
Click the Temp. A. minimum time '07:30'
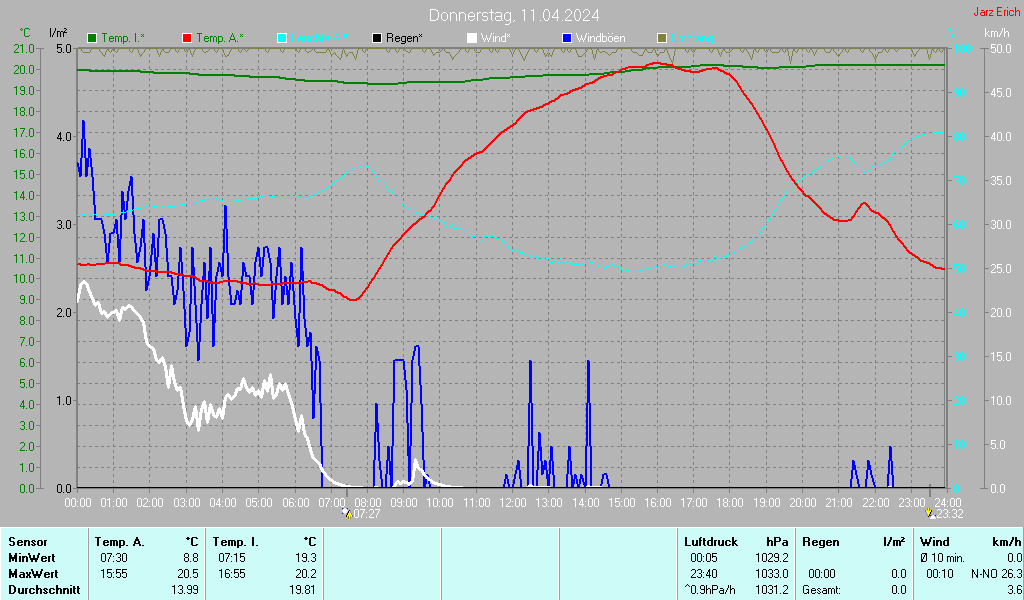114,558
